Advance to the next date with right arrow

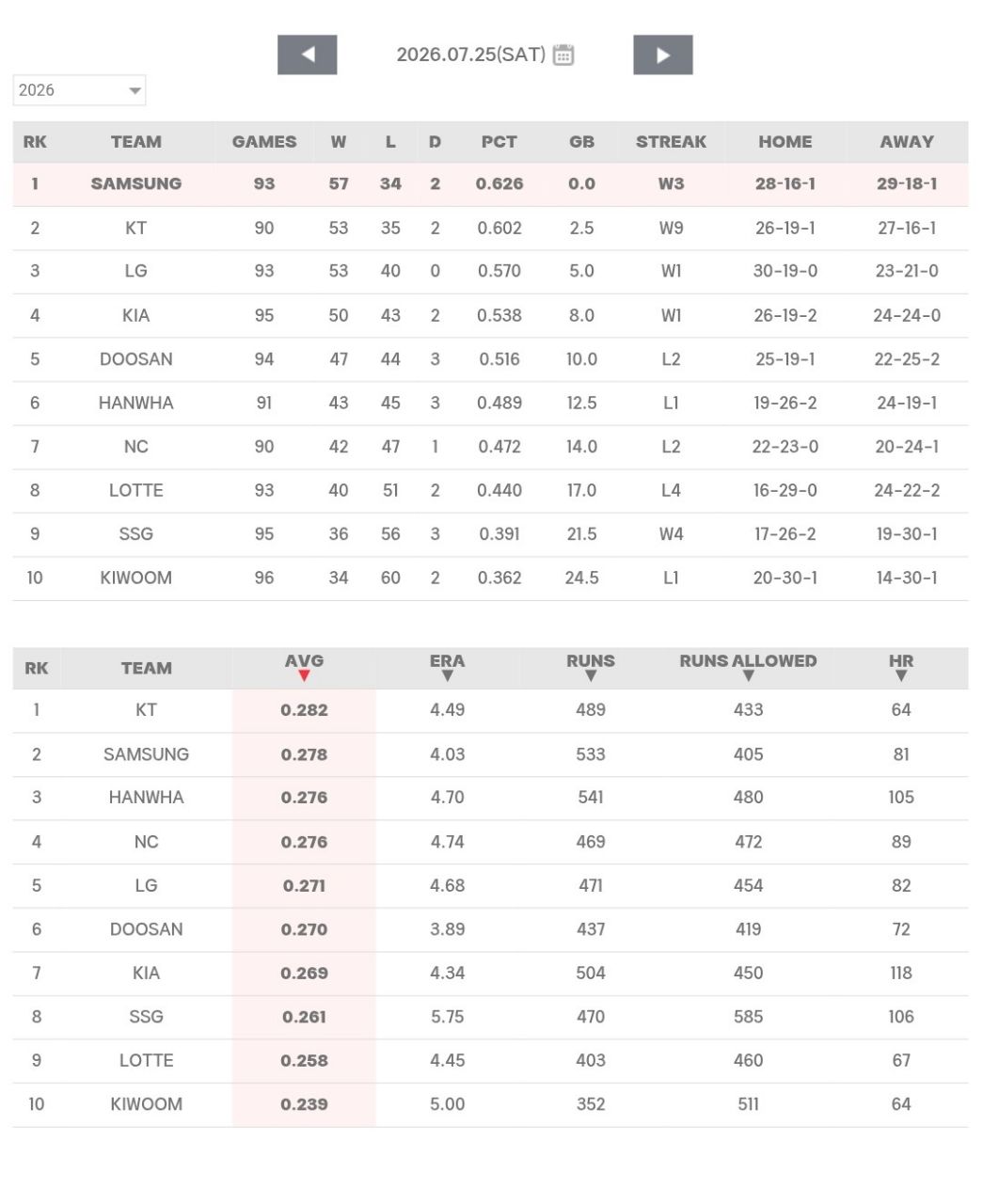point(662,55)
